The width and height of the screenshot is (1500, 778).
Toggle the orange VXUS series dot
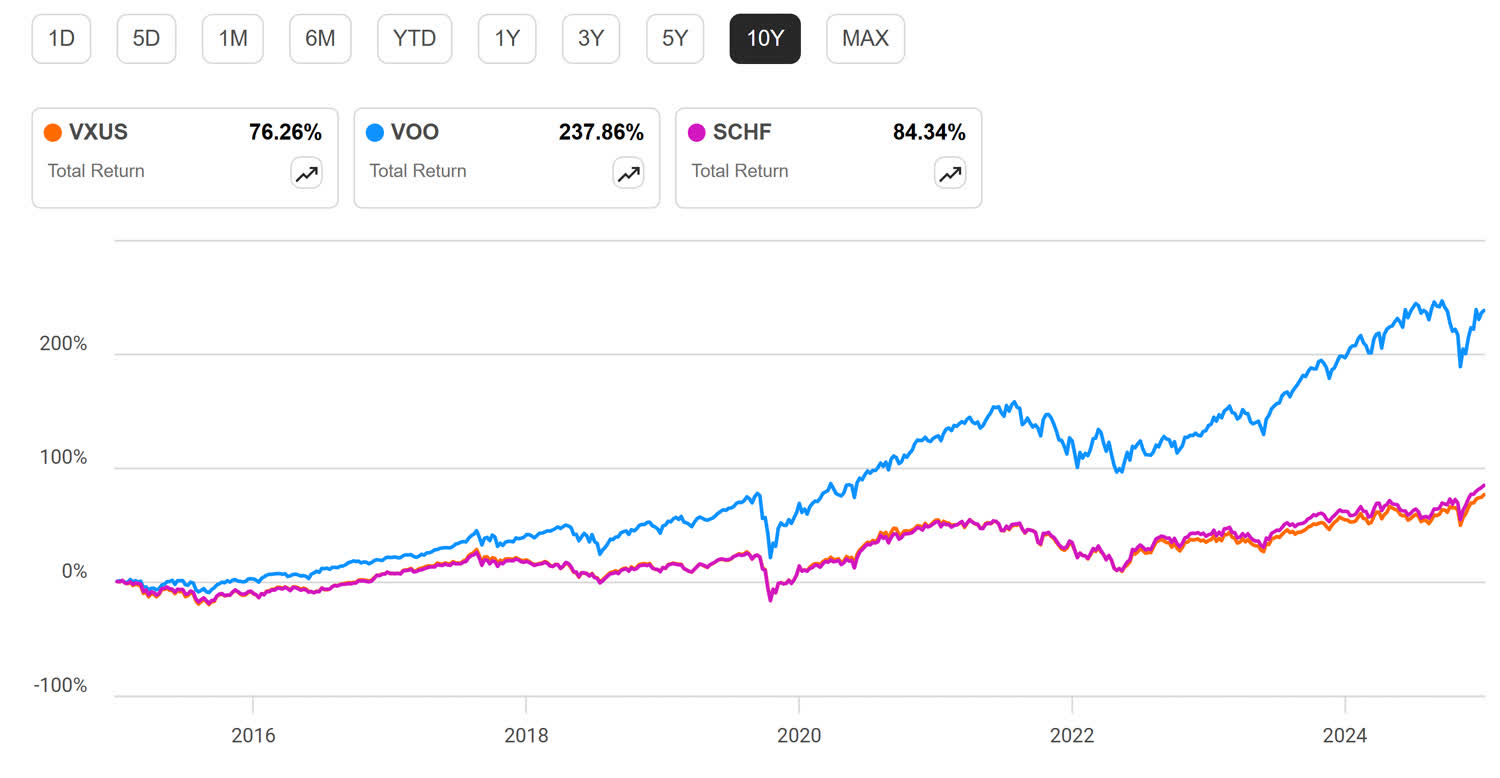coord(55,131)
